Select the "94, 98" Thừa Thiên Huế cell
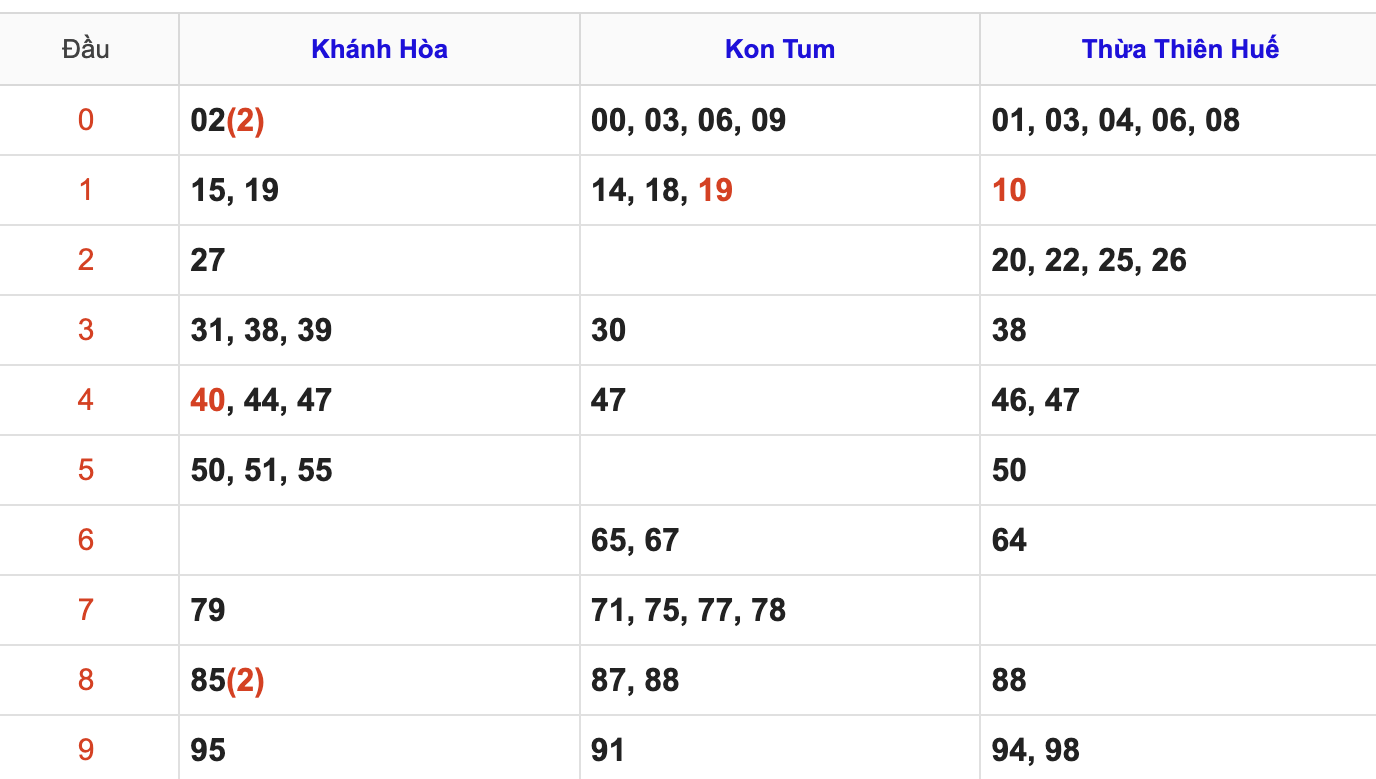The image size is (1376, 779). coord(1035,750)
